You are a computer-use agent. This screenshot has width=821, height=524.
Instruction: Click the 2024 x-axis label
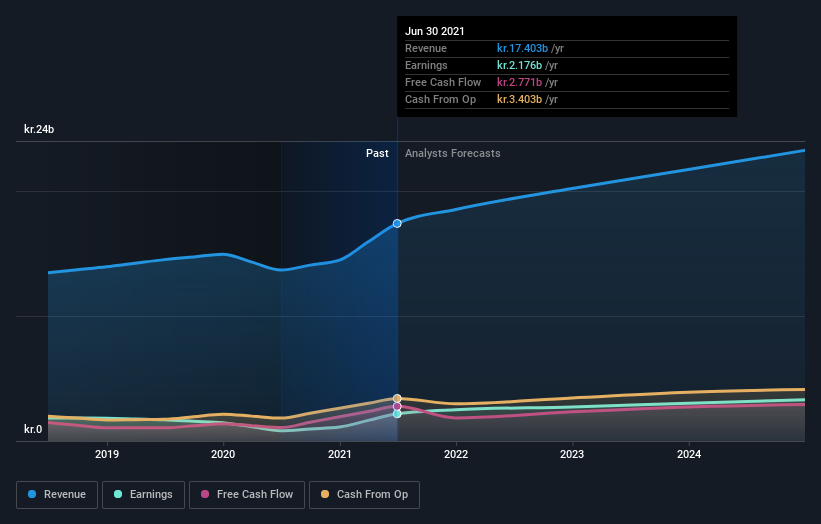click(689, 454)
